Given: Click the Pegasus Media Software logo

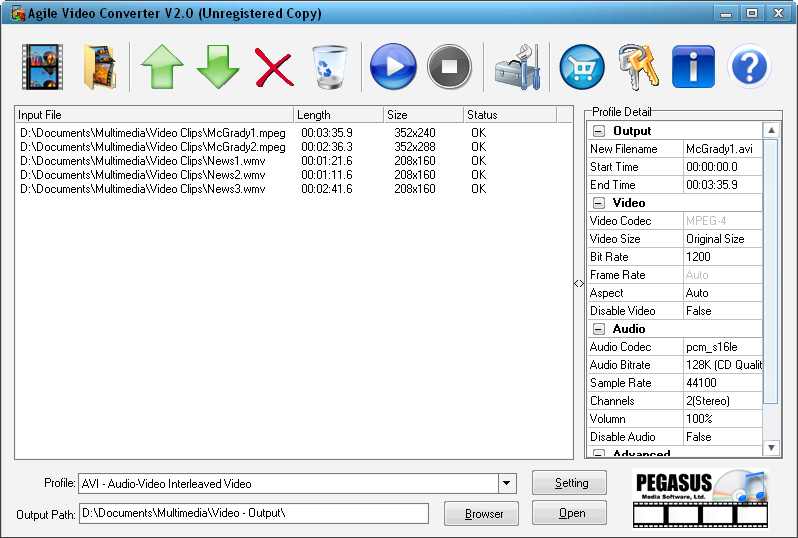Looking at the screenshot, I should [700, 499].
